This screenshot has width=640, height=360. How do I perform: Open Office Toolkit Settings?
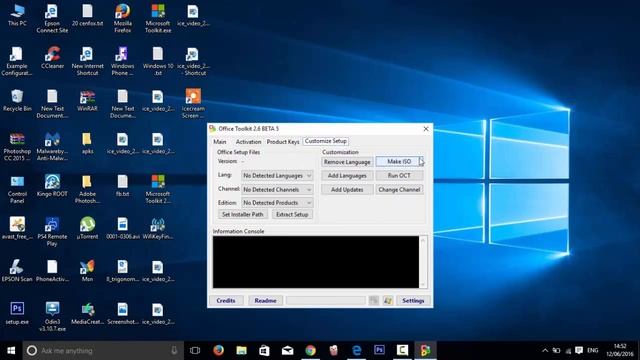pyautogui.click(x=413, y=300)
